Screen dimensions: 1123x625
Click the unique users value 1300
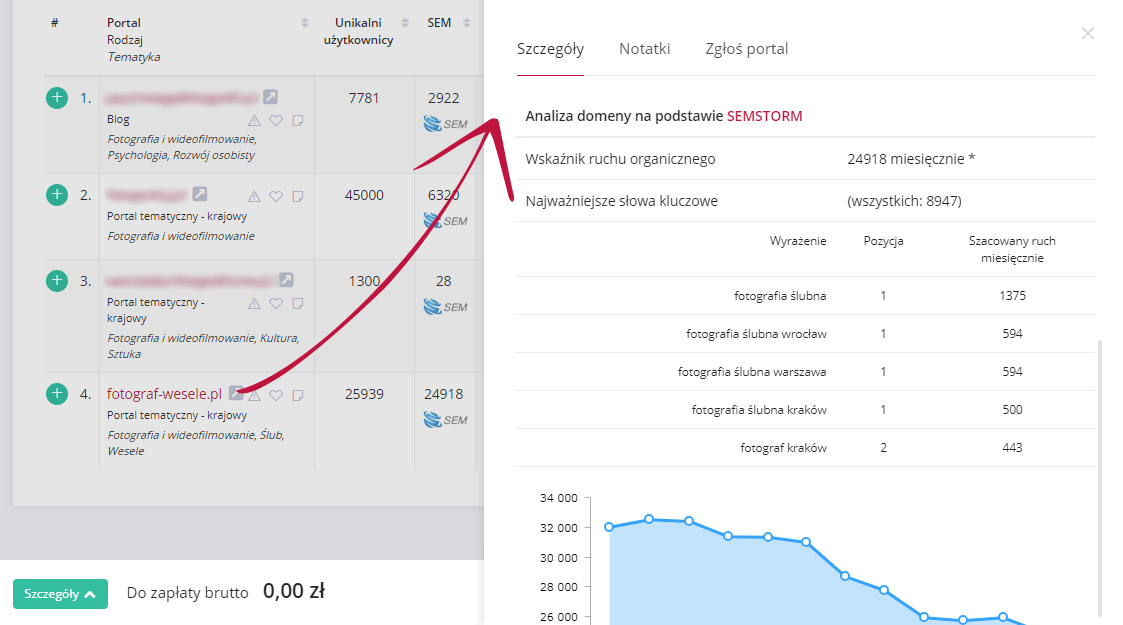(364, 281)
